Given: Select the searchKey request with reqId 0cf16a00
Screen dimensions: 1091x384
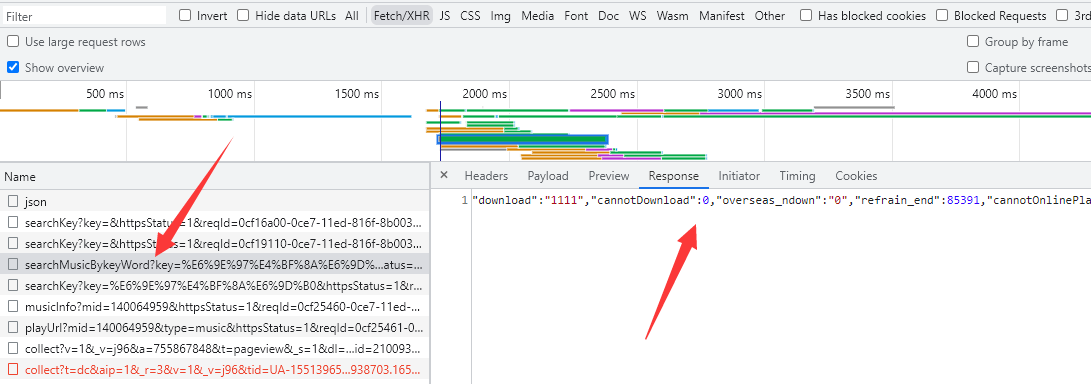Looking at the screenshot, I should point(214,223).
